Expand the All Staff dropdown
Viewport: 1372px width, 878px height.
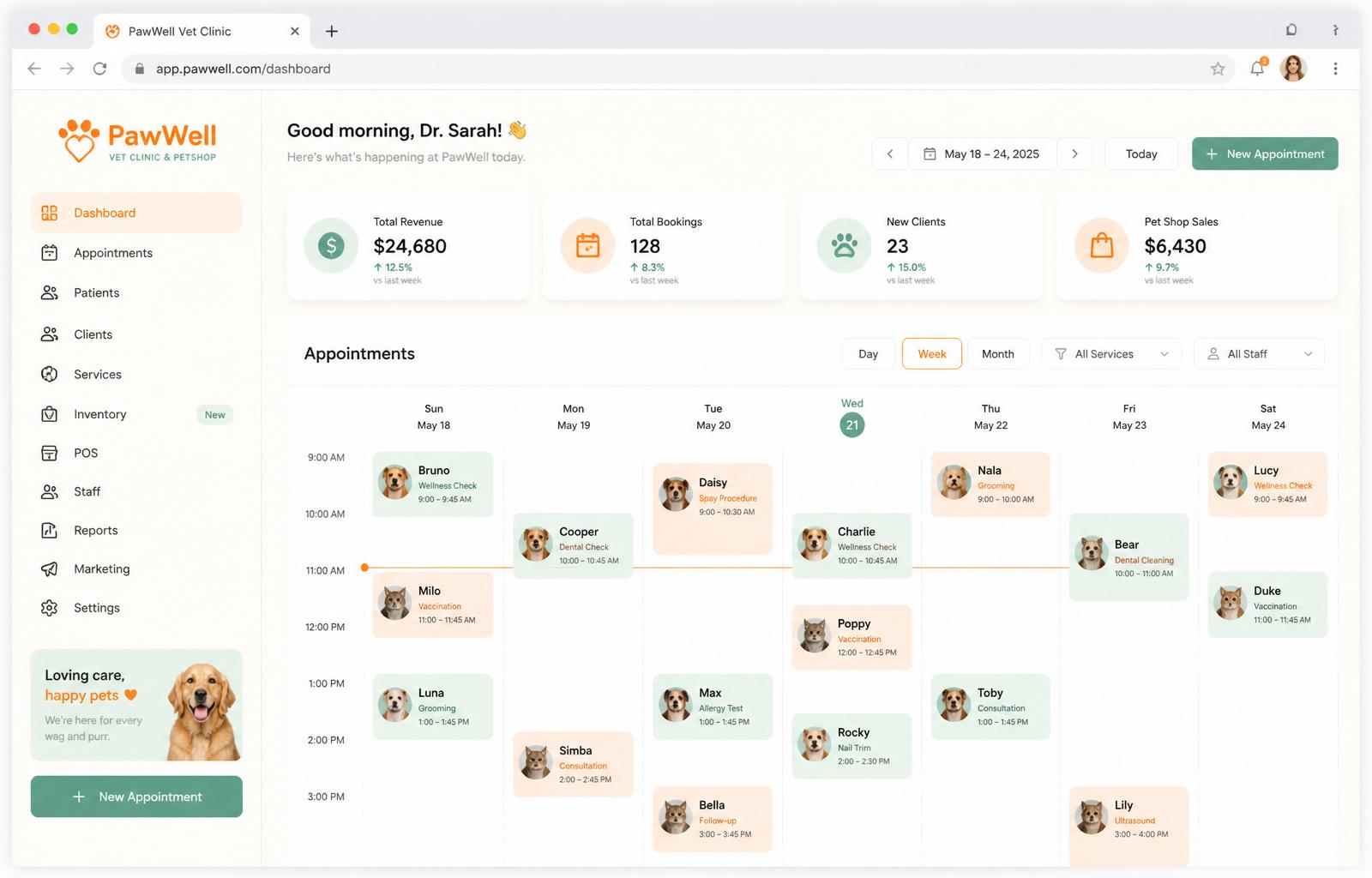(x=1260, y=354)
